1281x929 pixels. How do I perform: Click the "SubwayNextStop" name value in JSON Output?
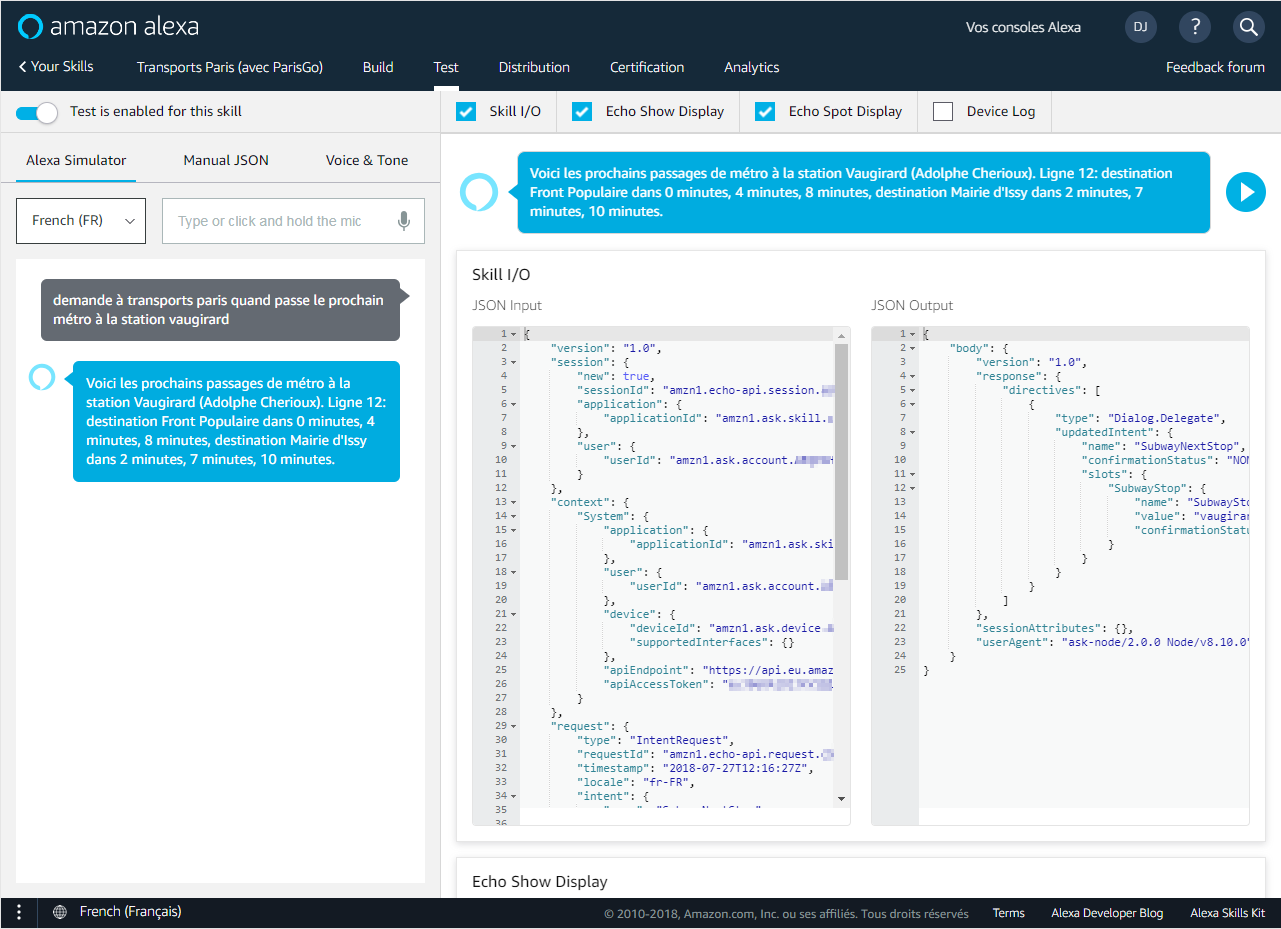(1188, 446)
